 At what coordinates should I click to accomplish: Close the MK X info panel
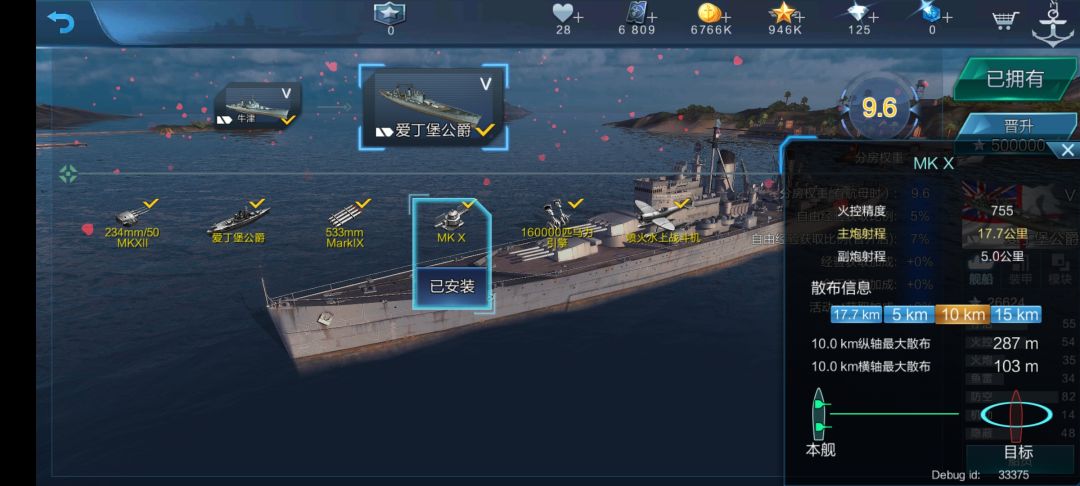(1068, 150)
